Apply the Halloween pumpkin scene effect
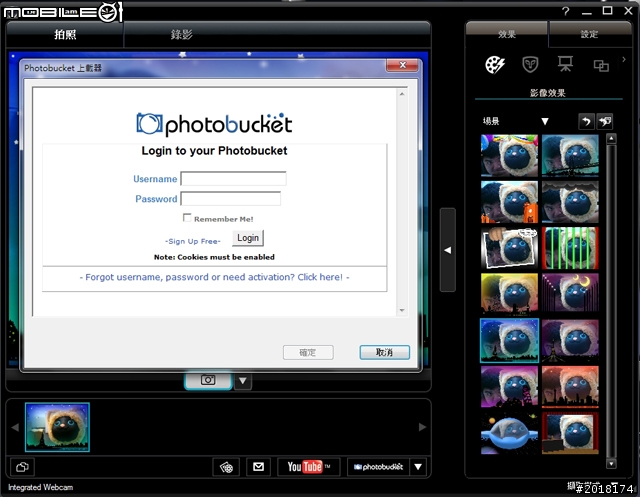The image size is (640, 497). pyautogui.click(x=509, y=202)
